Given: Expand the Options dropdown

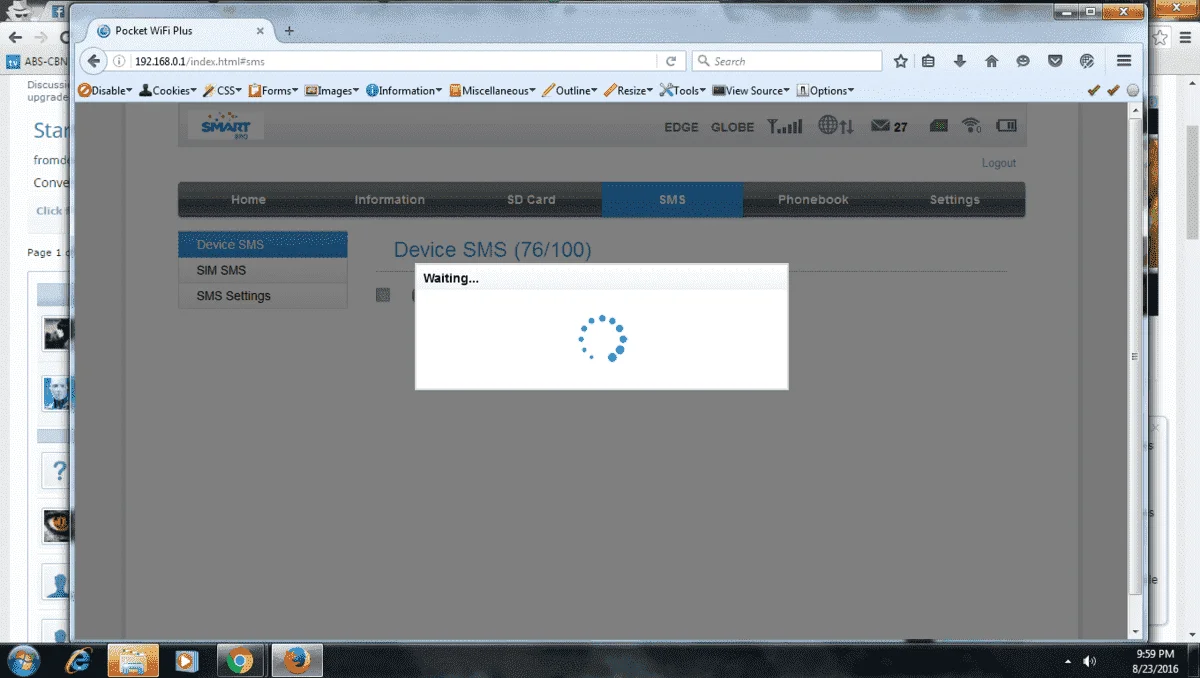Looking at the screenshot, I should tap(825, 90).
